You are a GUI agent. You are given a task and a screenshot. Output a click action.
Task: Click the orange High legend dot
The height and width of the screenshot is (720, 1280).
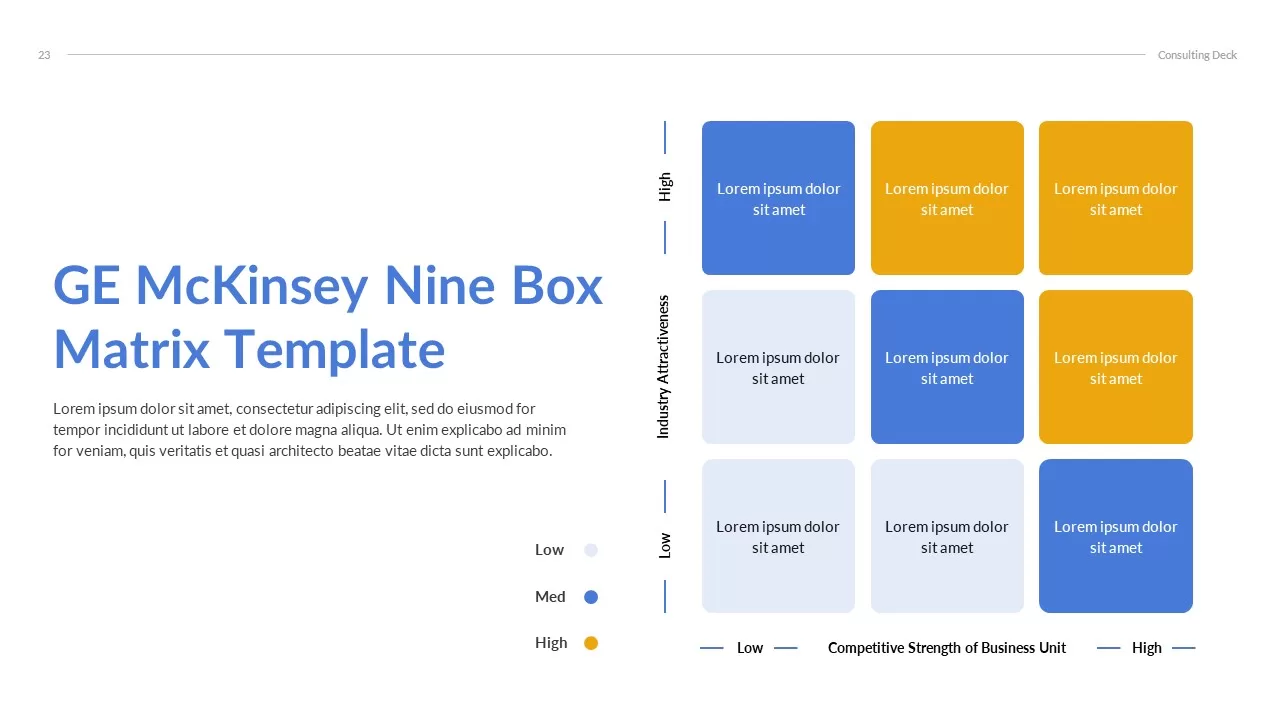tap(591, 643)
